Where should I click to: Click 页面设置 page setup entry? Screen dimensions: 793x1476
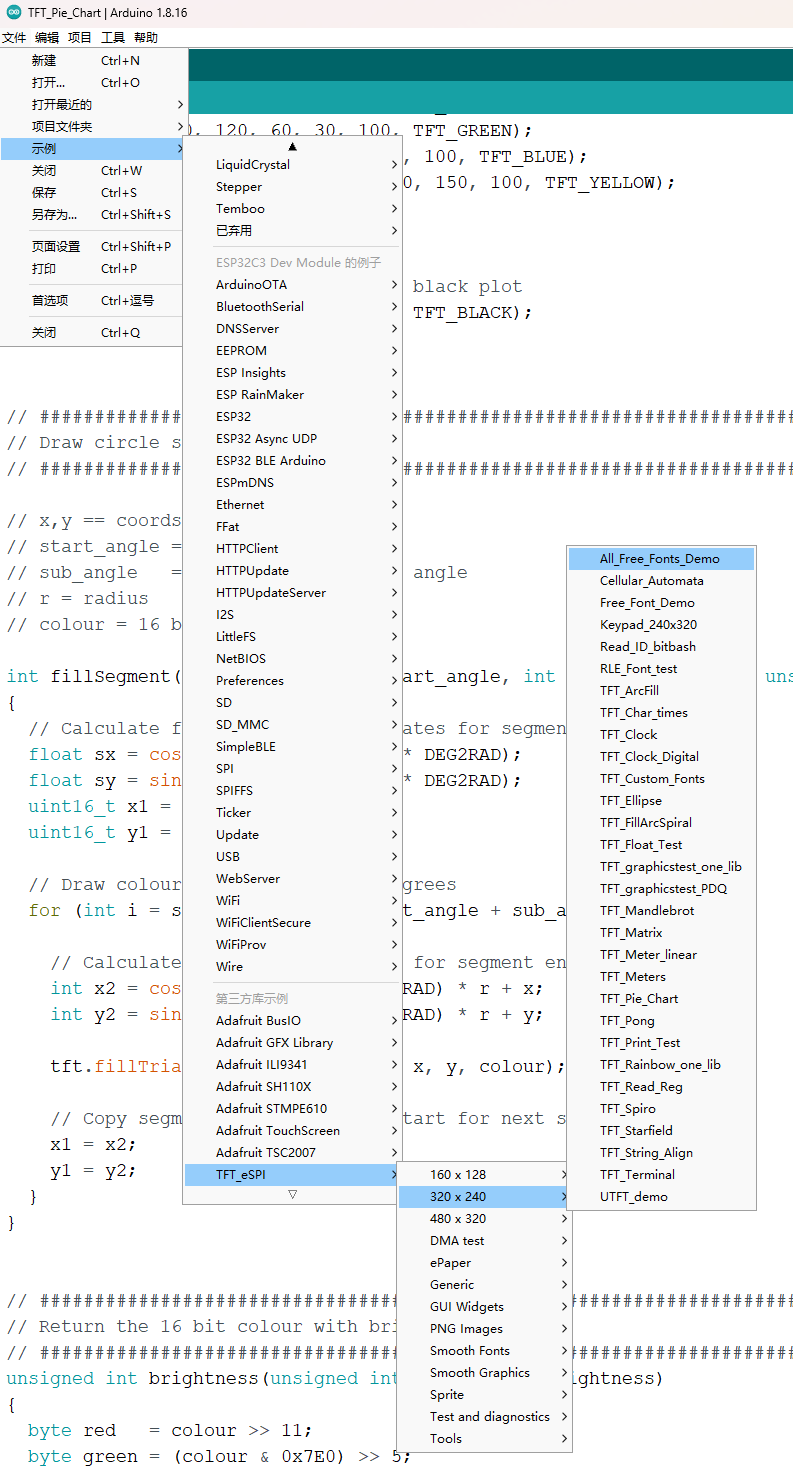click(56, 246)
